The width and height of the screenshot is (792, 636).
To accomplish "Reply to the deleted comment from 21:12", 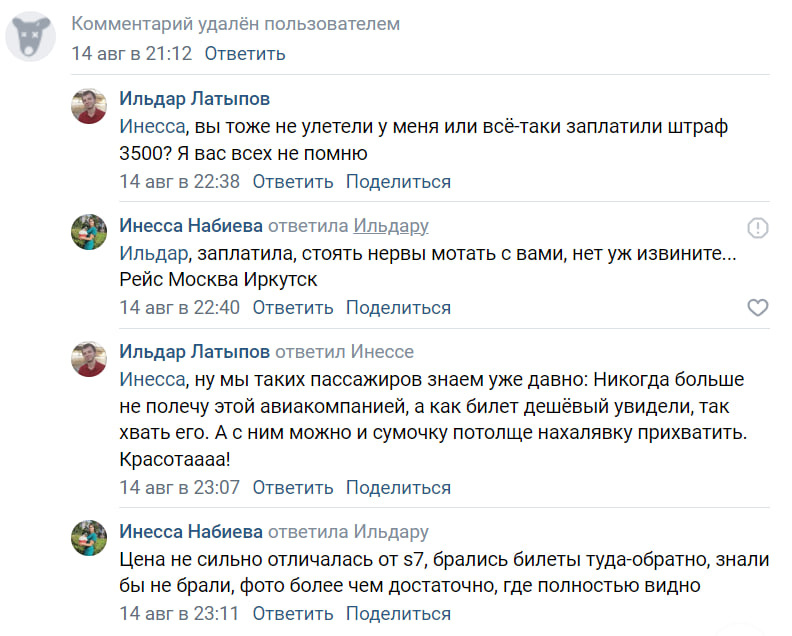I will click(x=245, y=54).
